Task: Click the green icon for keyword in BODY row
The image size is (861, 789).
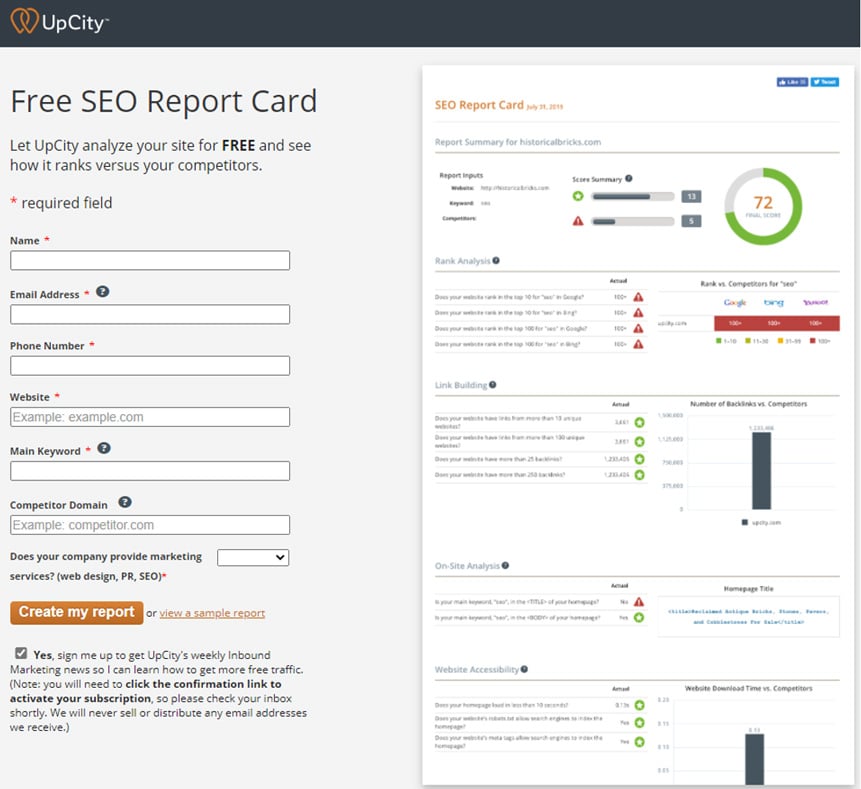Action: pos(639,618)
